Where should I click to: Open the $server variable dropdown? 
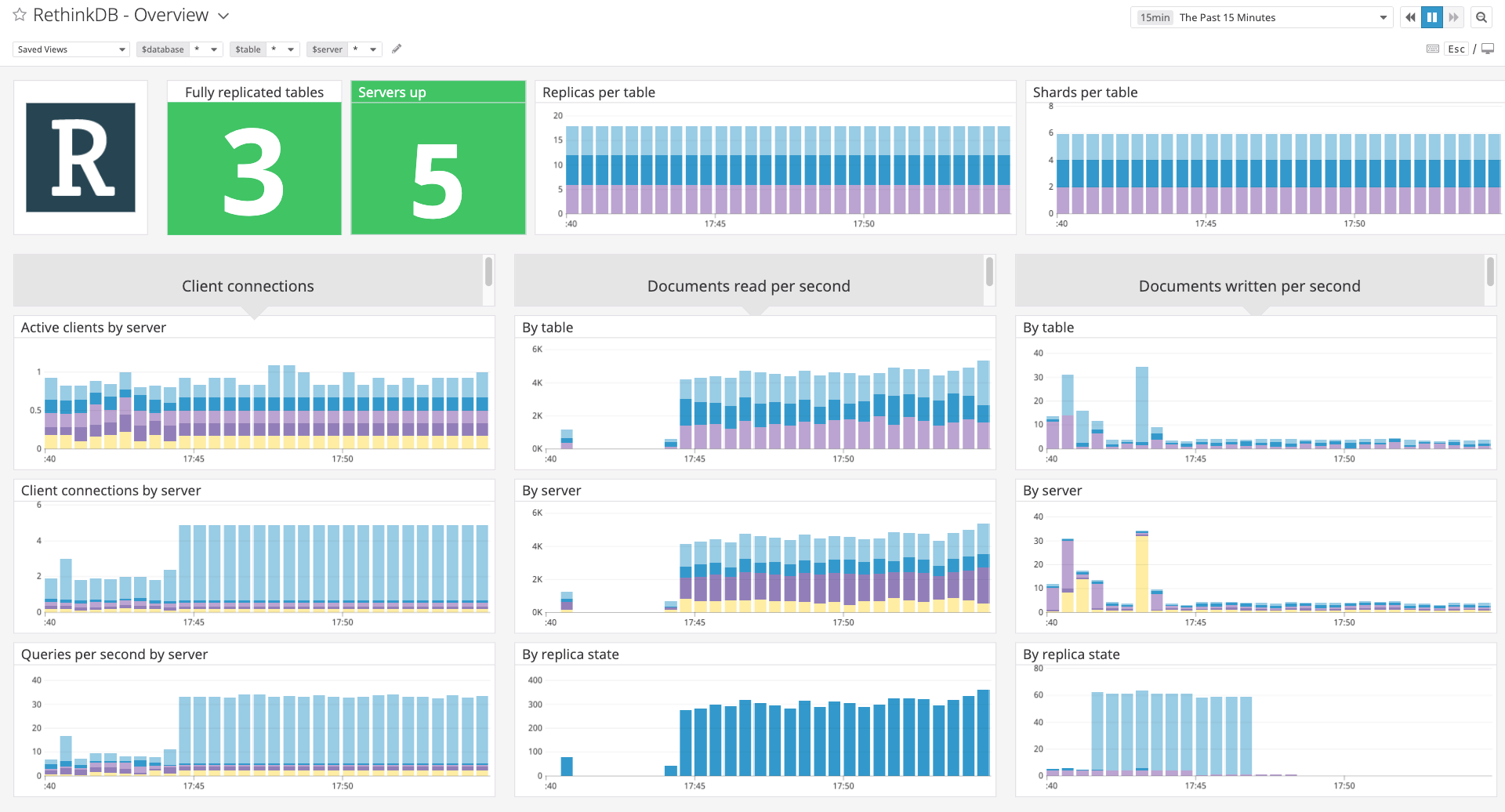click(x=368, y=49)
